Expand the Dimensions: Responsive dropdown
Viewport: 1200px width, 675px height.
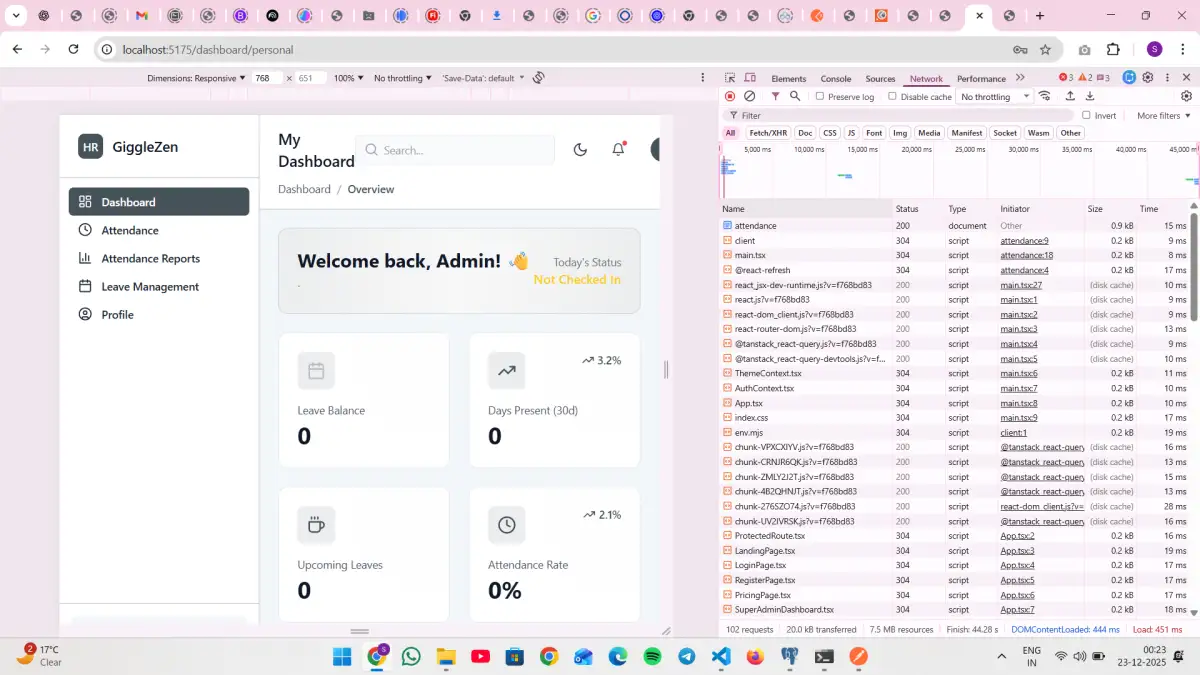pyautogui.click(x=196, y=78)
